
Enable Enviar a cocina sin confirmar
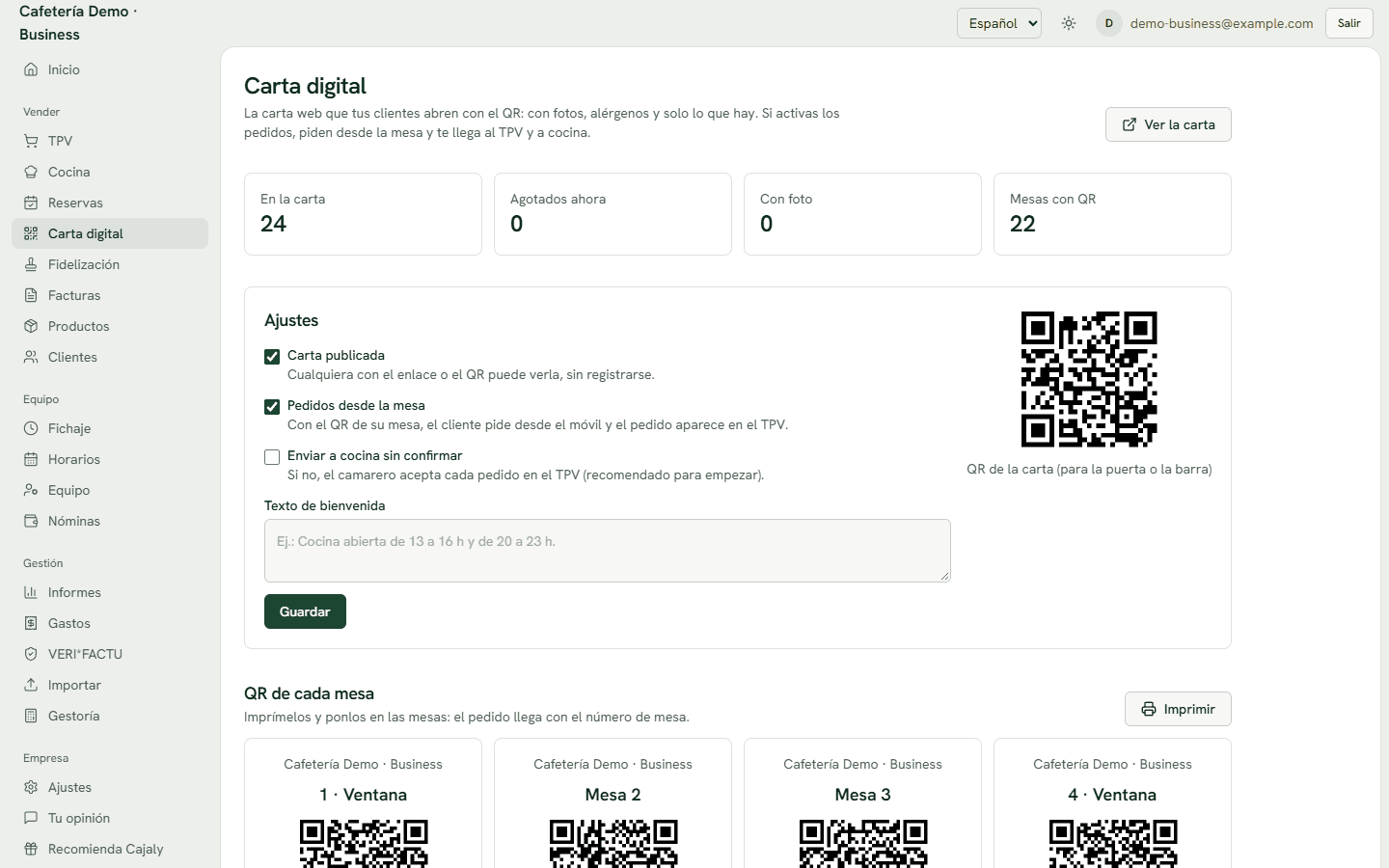point(272,457)
